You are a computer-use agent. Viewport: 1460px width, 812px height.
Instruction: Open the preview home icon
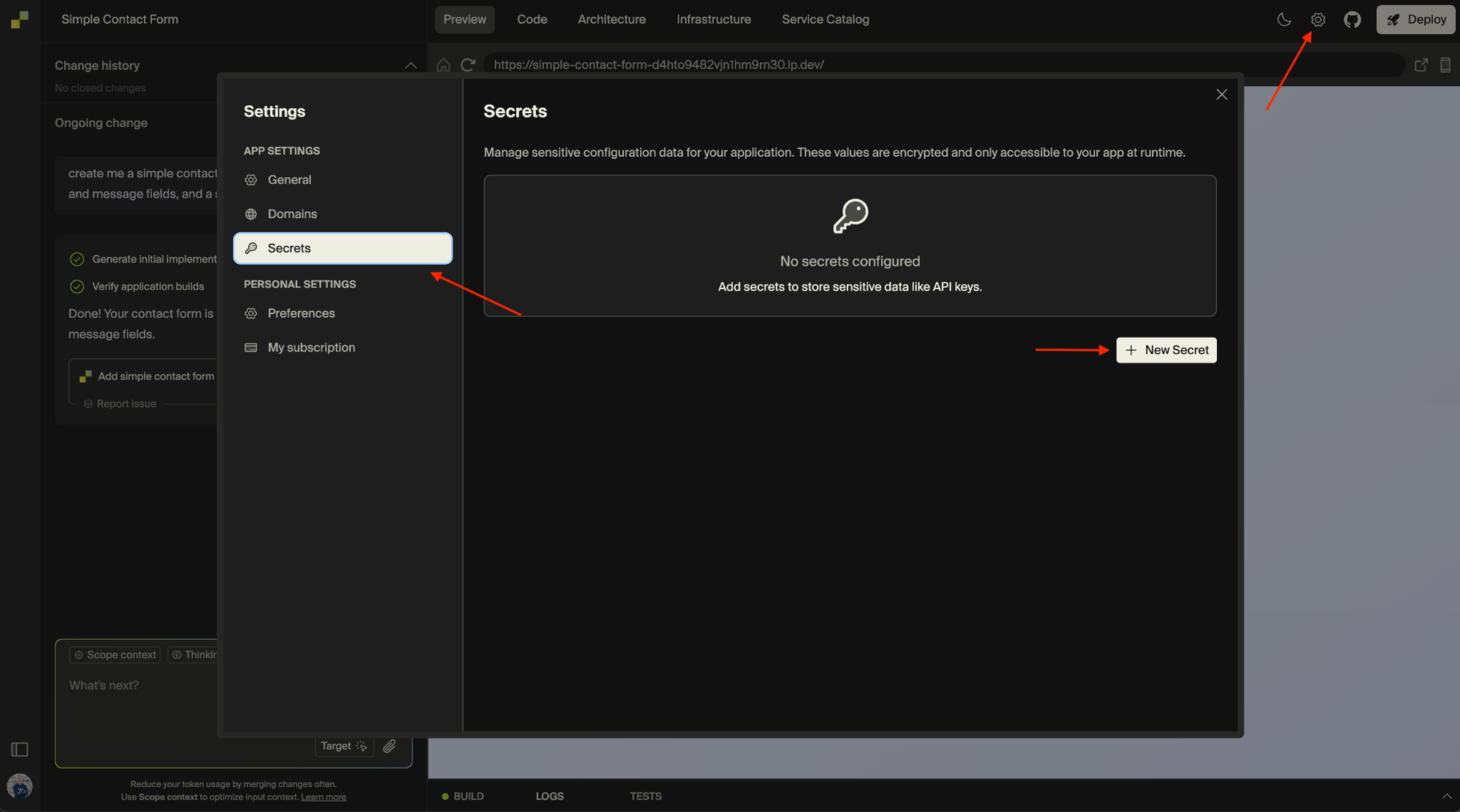443,65
